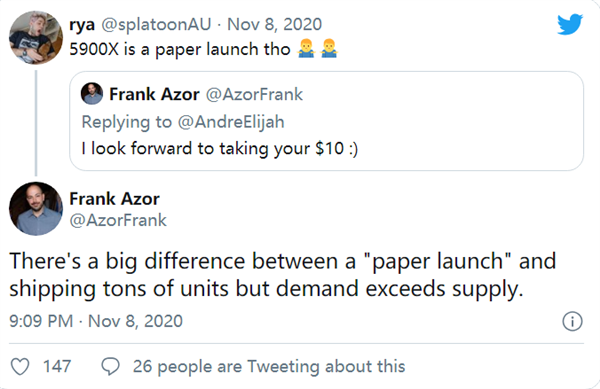Image resolution: width=600 pixels, height=389 pixels.
Task: Open the @splatoonAU handle
Action: pyautogui.click(x=156, y=24)
